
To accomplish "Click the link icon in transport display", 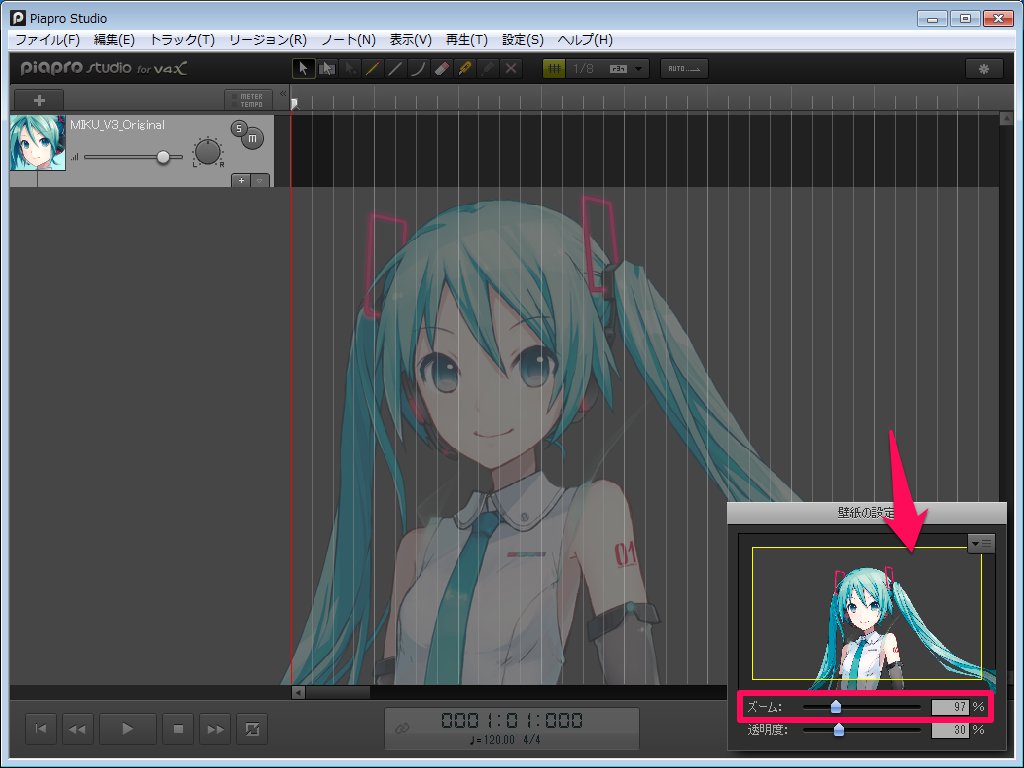I will 402,728.
